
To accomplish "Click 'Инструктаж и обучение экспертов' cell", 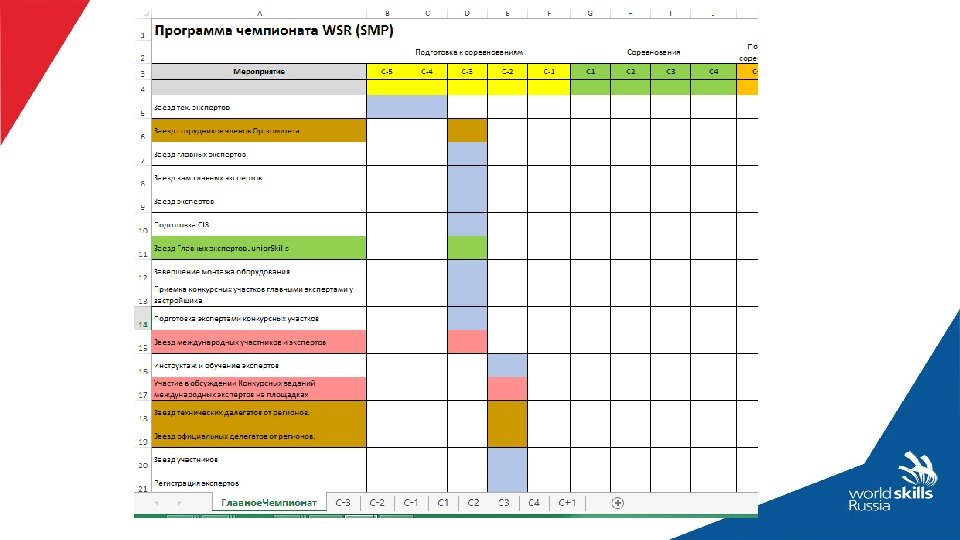I will [x=259, y=366].
